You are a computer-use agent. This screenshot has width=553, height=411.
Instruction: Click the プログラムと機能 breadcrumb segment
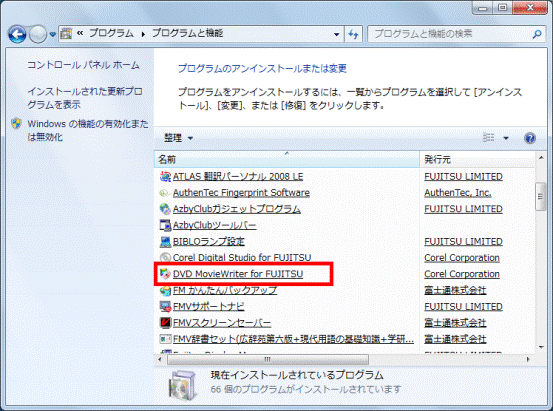click(187, 34)
